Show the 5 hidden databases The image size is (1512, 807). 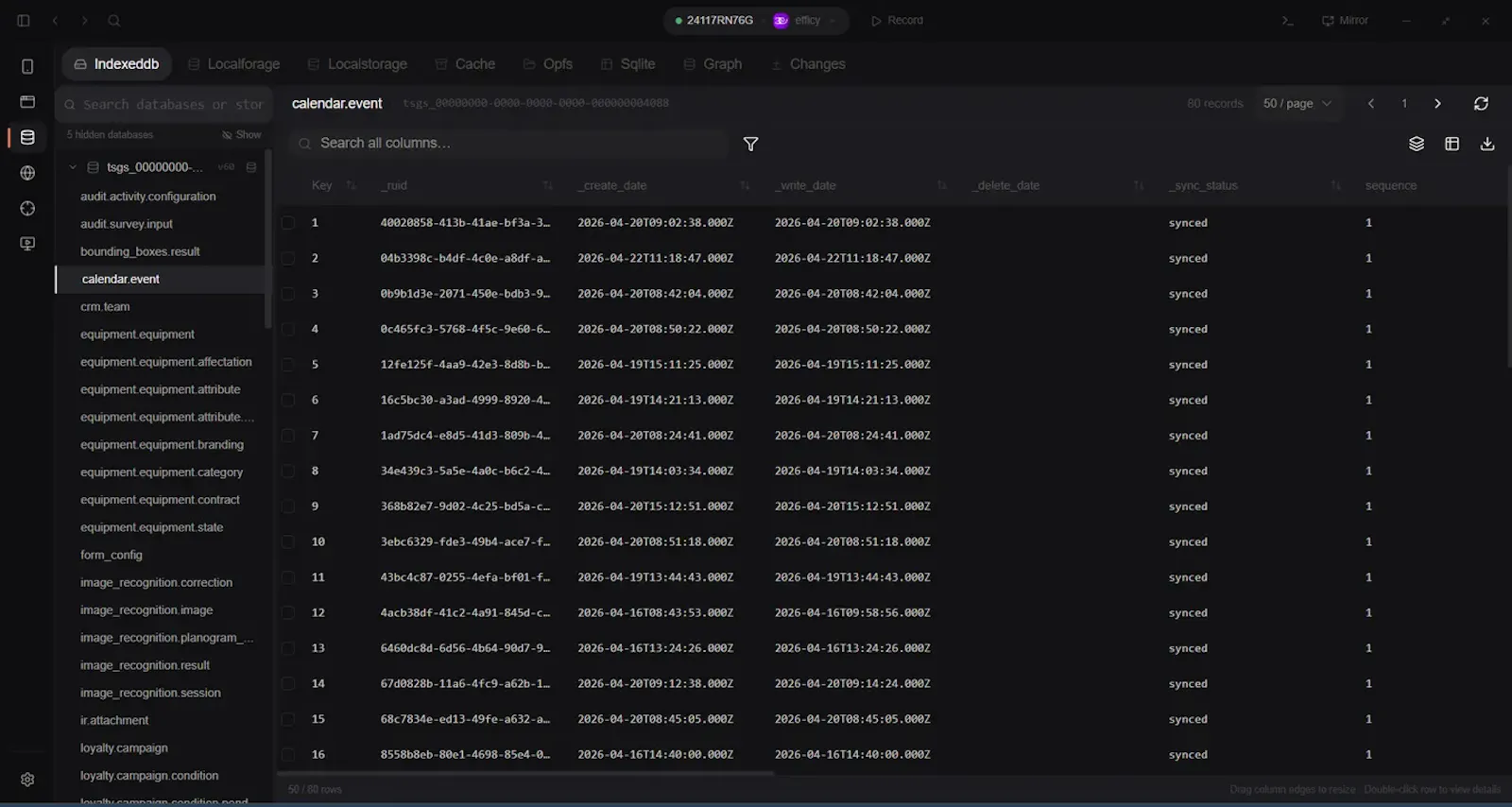[x=242, y=135]
